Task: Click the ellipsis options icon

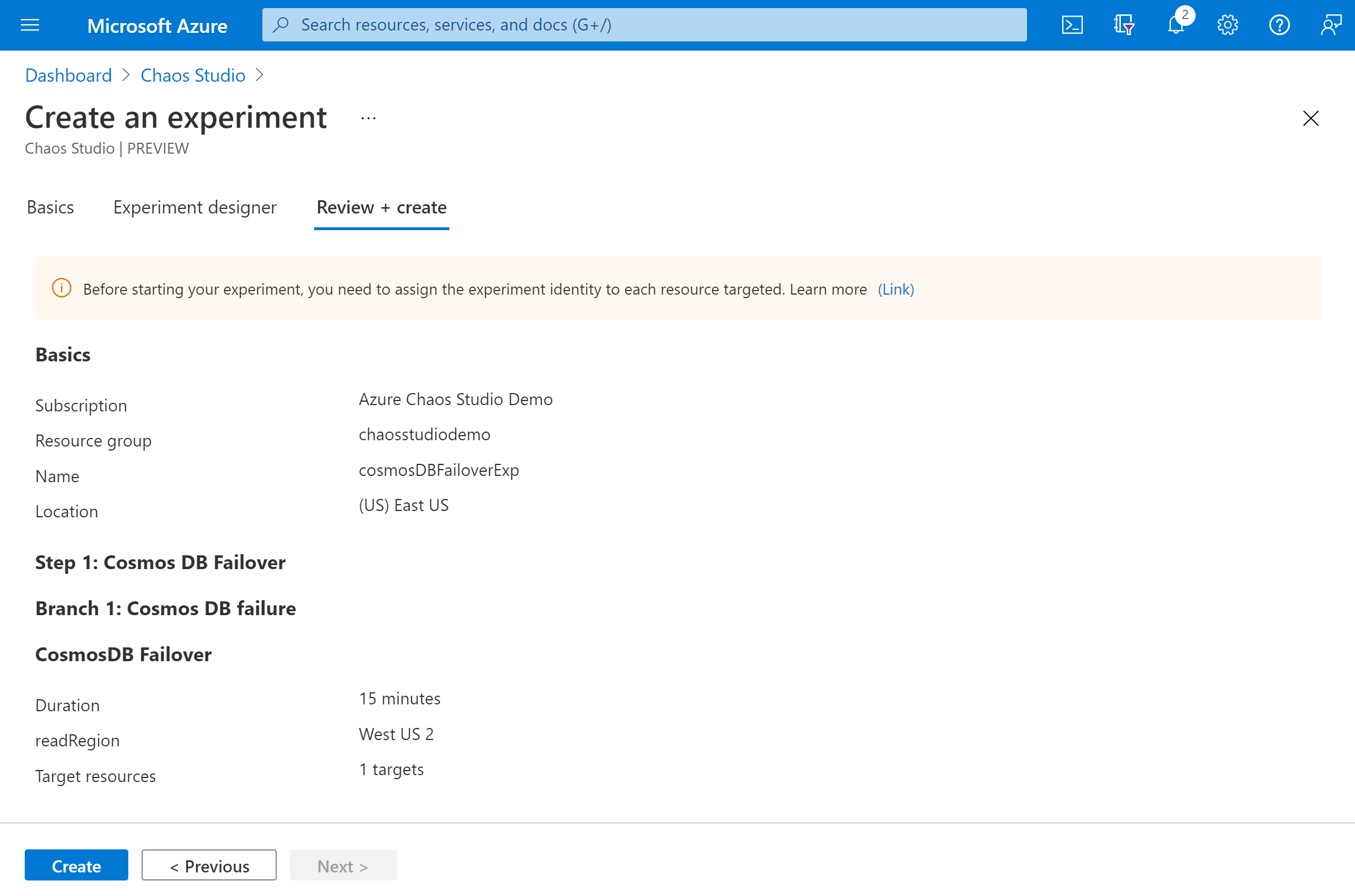Action: [368, 118]
